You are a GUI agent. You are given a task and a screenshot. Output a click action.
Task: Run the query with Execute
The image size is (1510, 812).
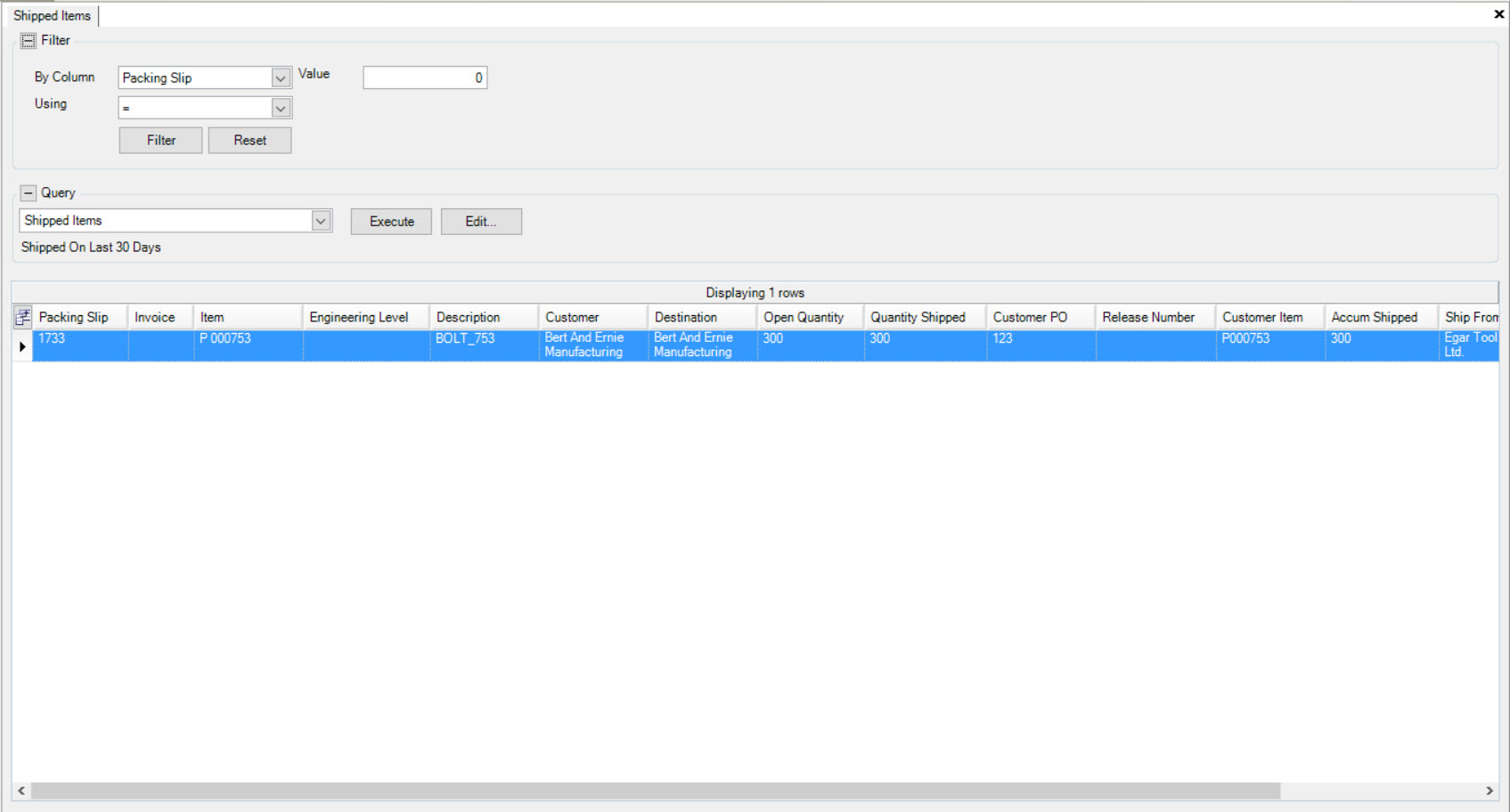coord(391,222)
